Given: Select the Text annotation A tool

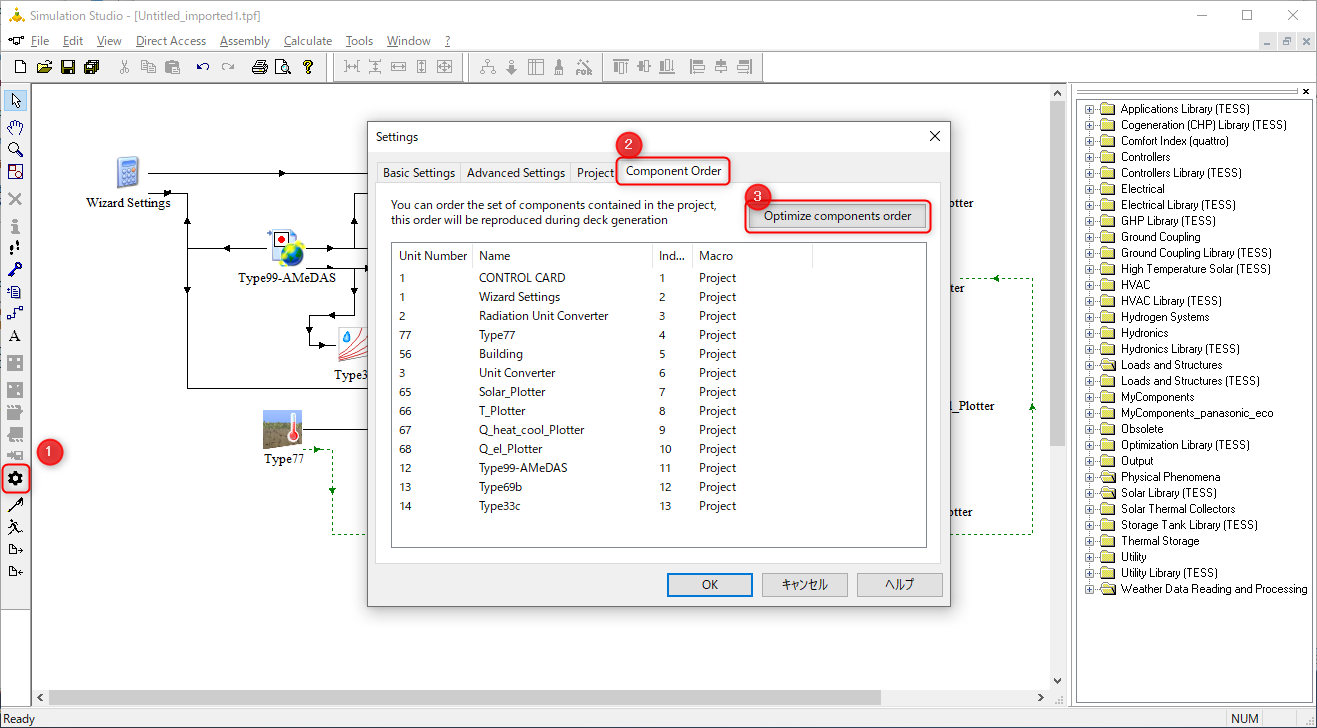Looking at the screenshot, I should (15, 336).
